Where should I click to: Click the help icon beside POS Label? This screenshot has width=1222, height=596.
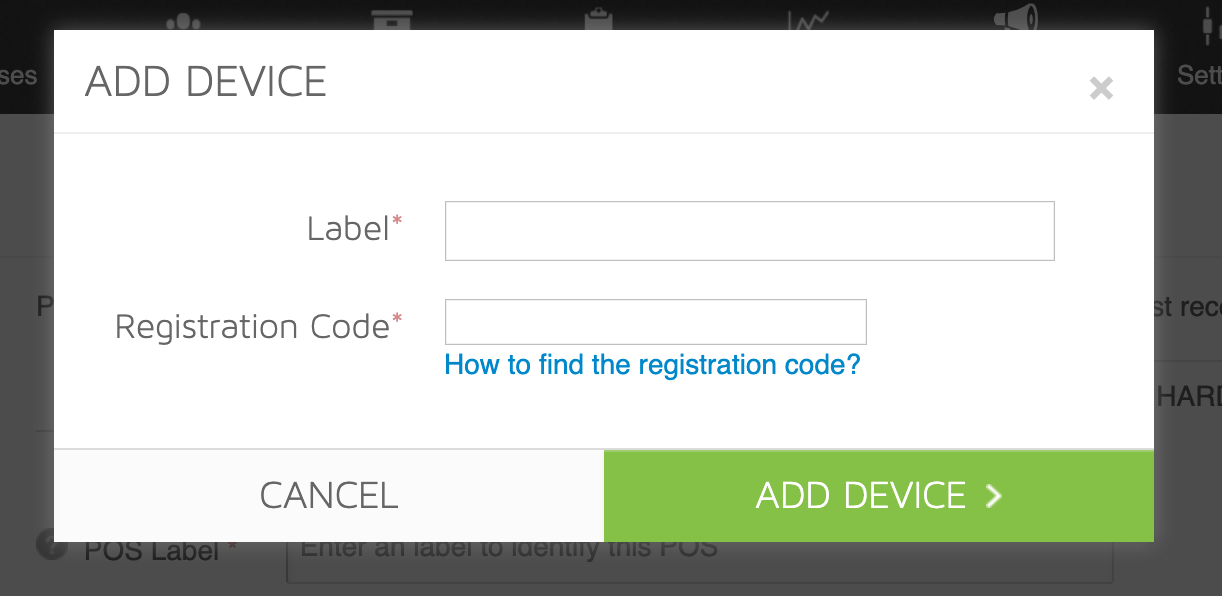pos(47,547)
